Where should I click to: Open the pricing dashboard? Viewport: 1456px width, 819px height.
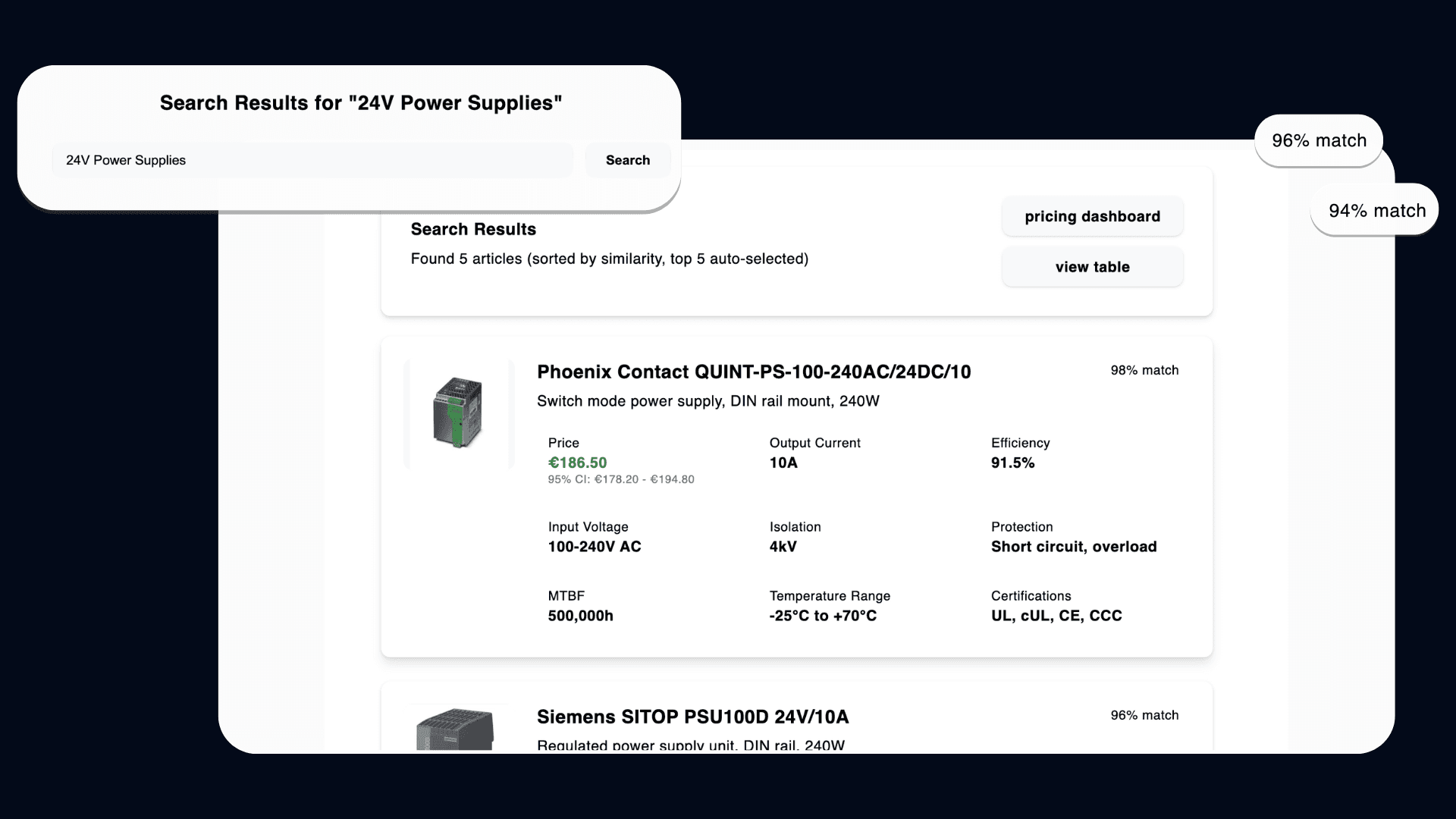click(1092, 216)
